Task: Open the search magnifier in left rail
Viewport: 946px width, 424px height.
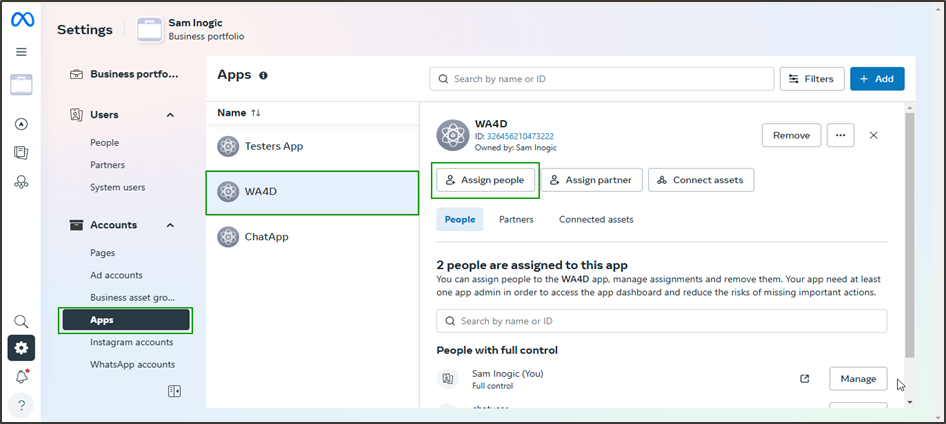Action: coord(21,322)
